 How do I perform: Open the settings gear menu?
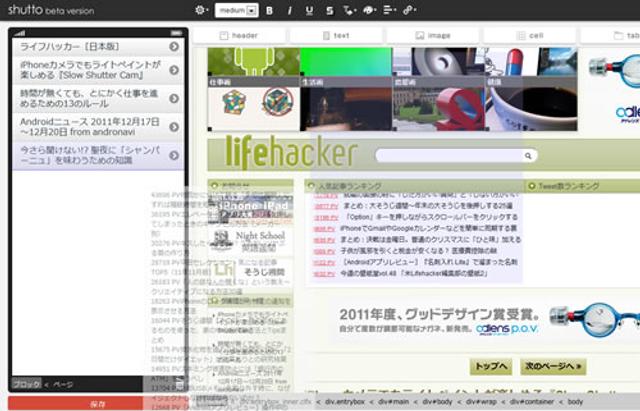coord(201,10)
